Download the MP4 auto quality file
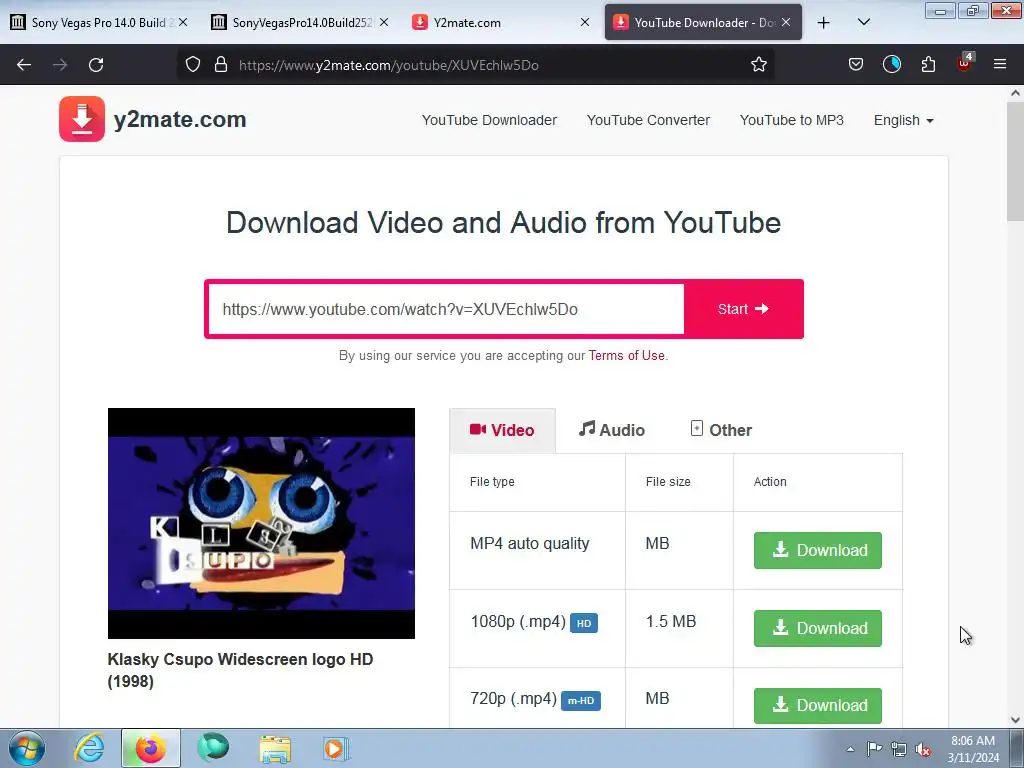This screenshot has width=1024, height=768. [x=818, y=550]
